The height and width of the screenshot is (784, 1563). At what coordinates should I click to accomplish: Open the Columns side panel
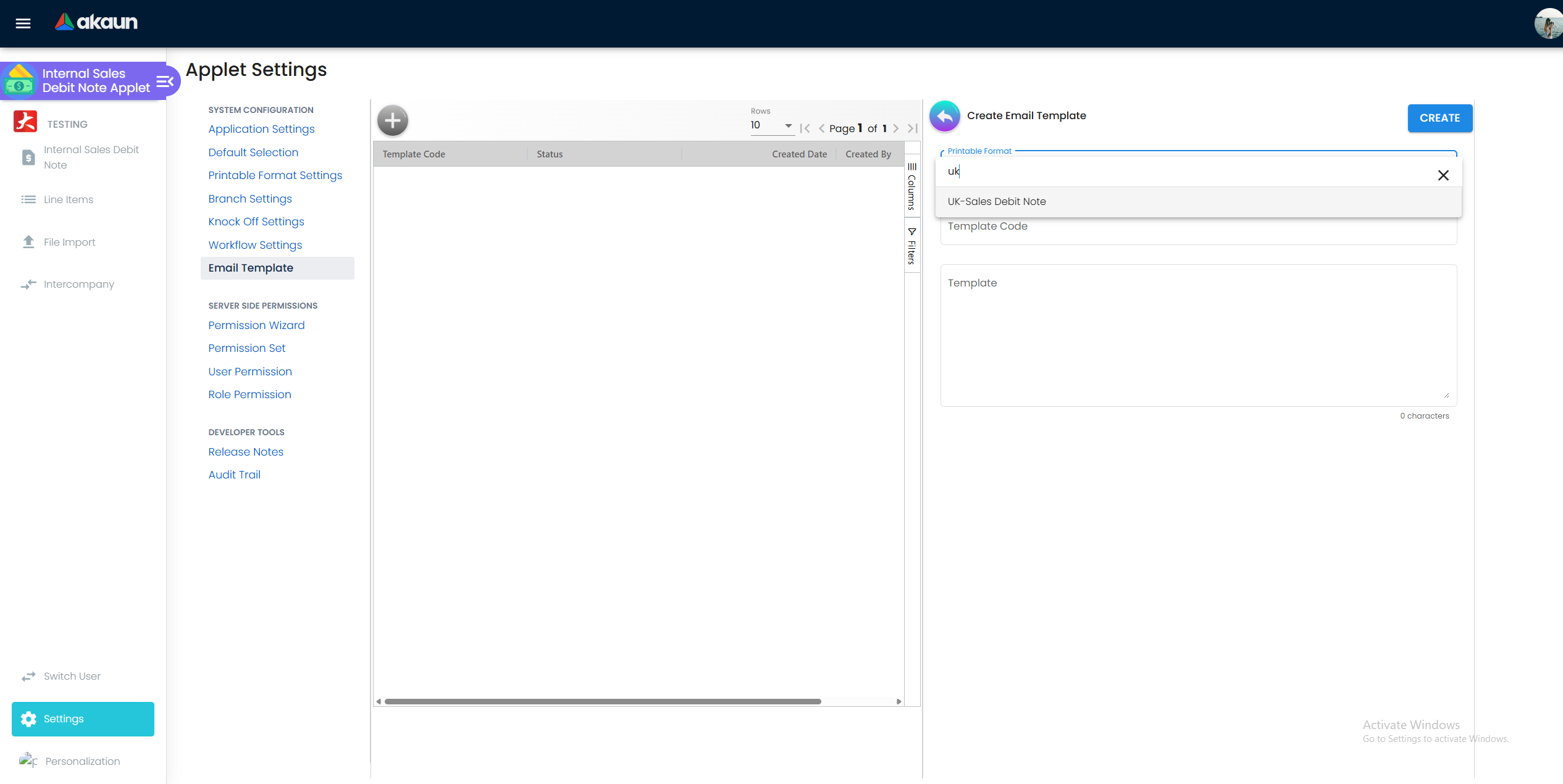[911, 186]
